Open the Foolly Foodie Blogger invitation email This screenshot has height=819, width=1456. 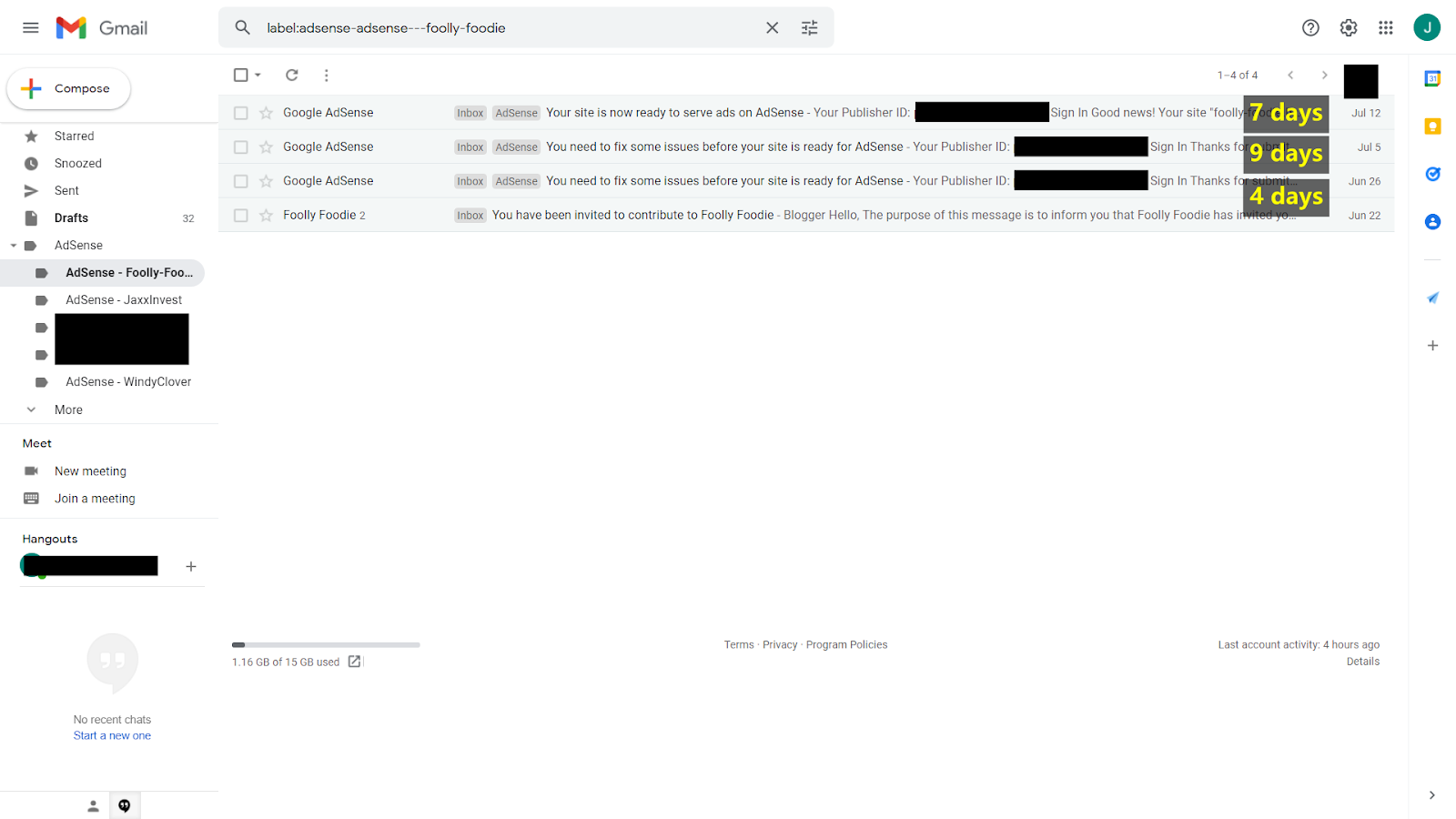[x=806, y=215]
